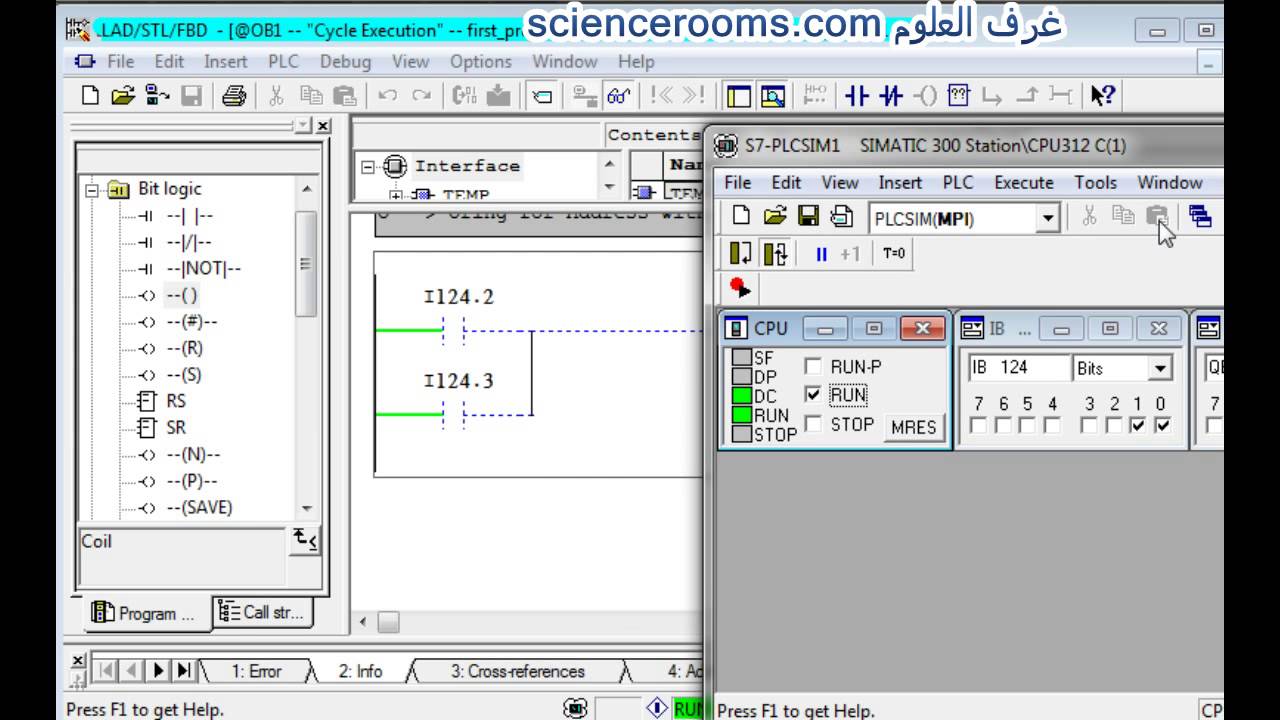Click the IB 124 address input field
1280x720 pixels.
(x=1019, y=368)
